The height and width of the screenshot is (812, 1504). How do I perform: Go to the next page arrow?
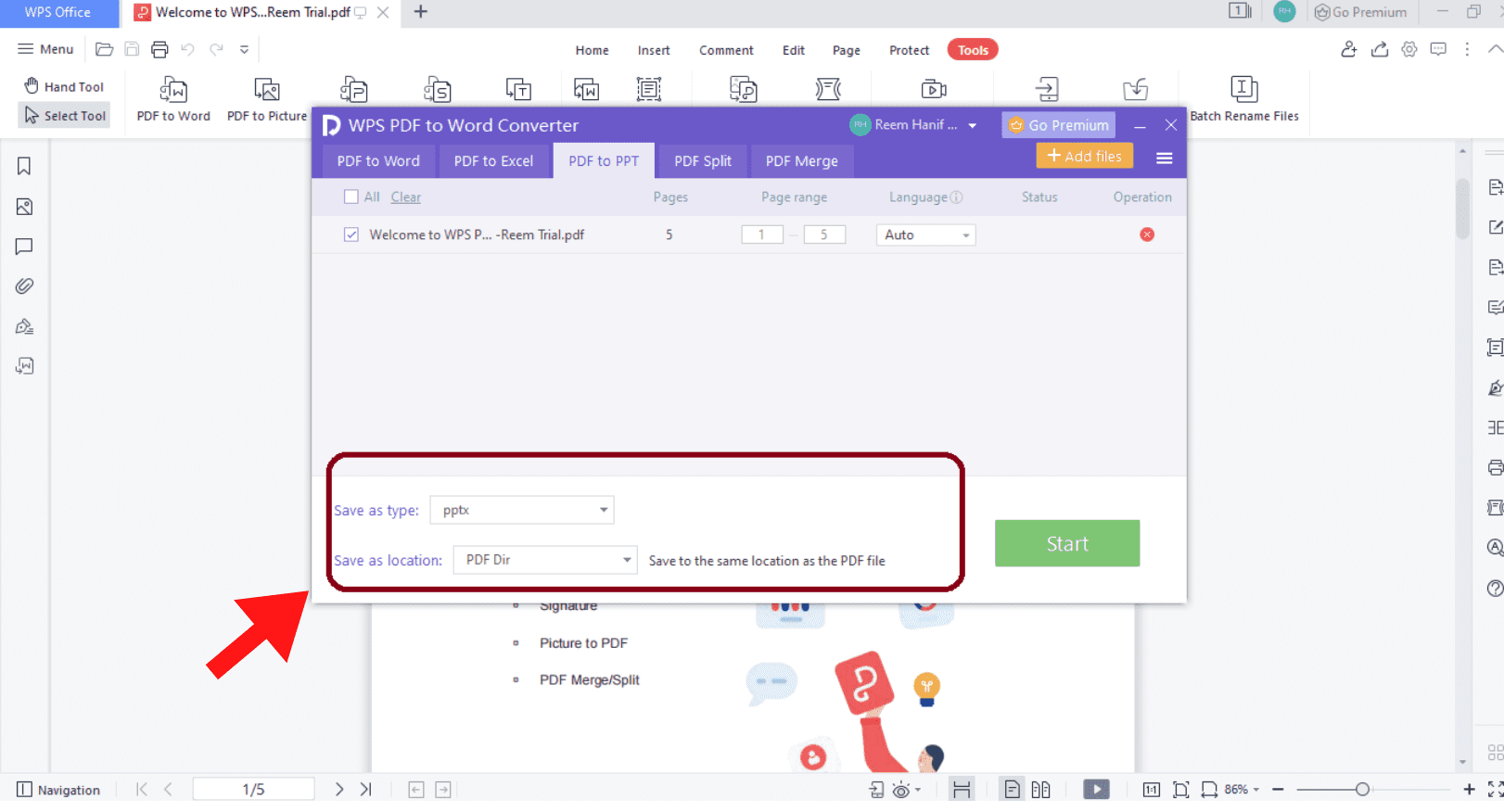coord(339,790)
